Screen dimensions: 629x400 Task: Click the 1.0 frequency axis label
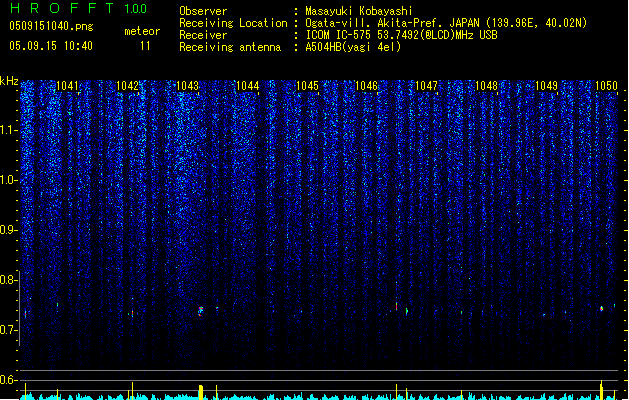click(8, 180)
